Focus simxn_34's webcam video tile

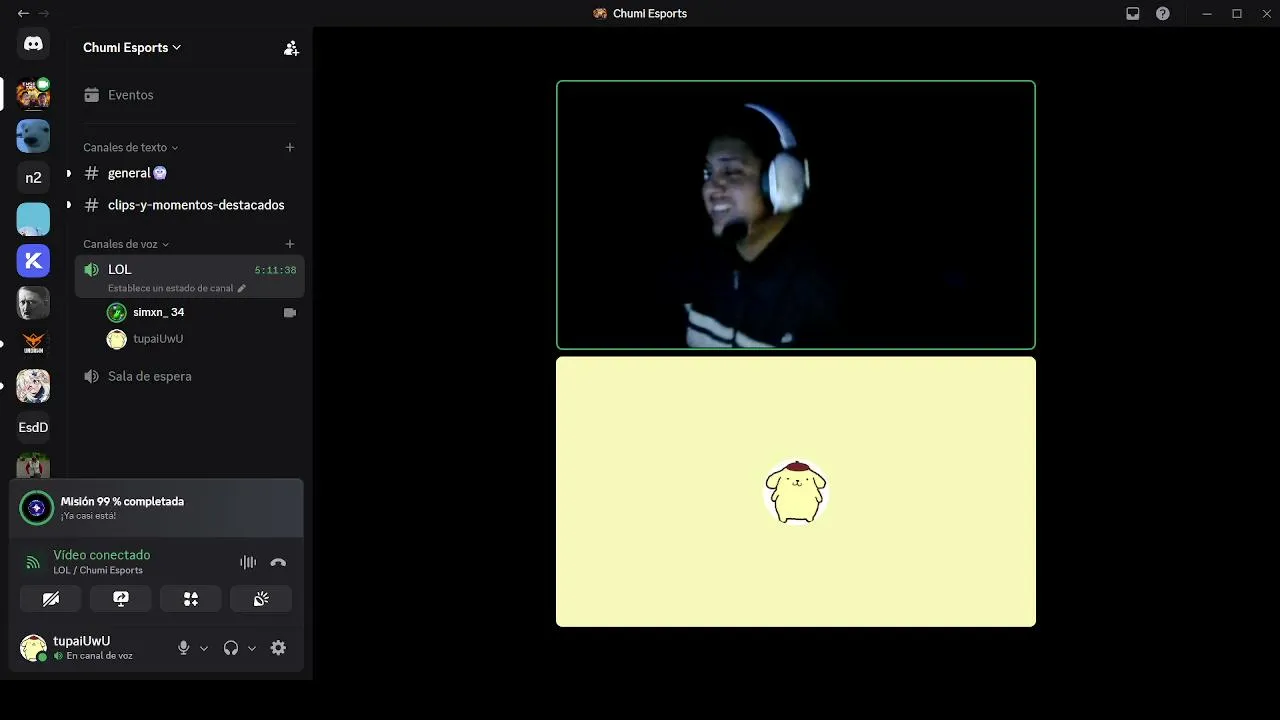[x=796, y=215]
